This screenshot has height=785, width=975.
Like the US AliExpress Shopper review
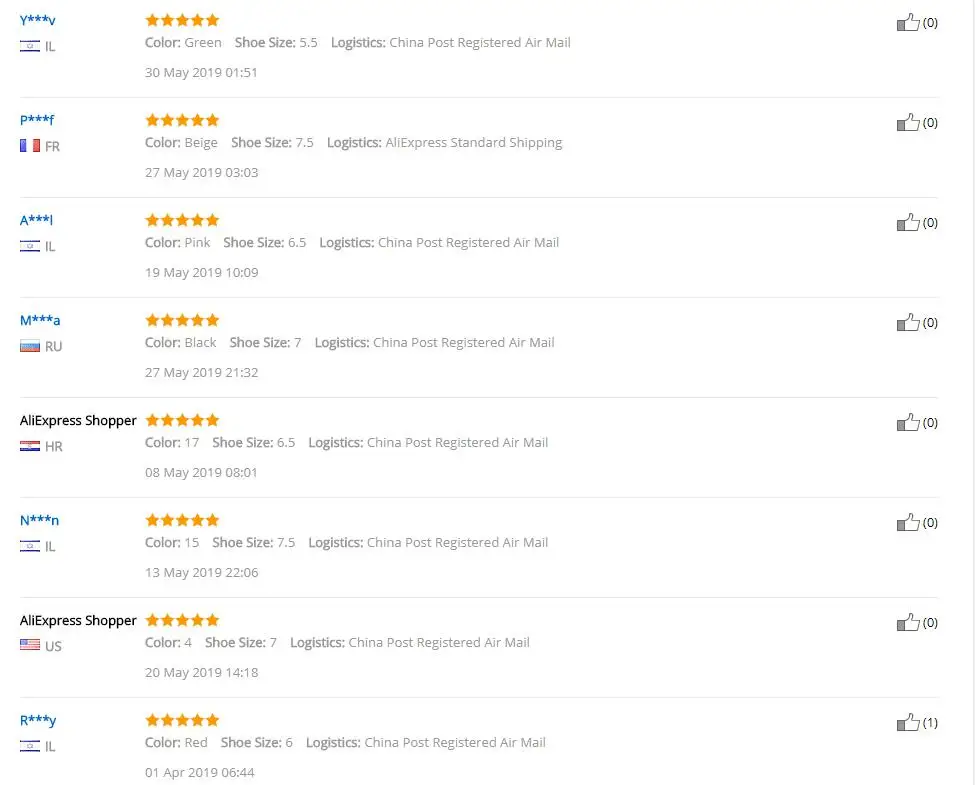pyautogui.click(x=908, y=623)
